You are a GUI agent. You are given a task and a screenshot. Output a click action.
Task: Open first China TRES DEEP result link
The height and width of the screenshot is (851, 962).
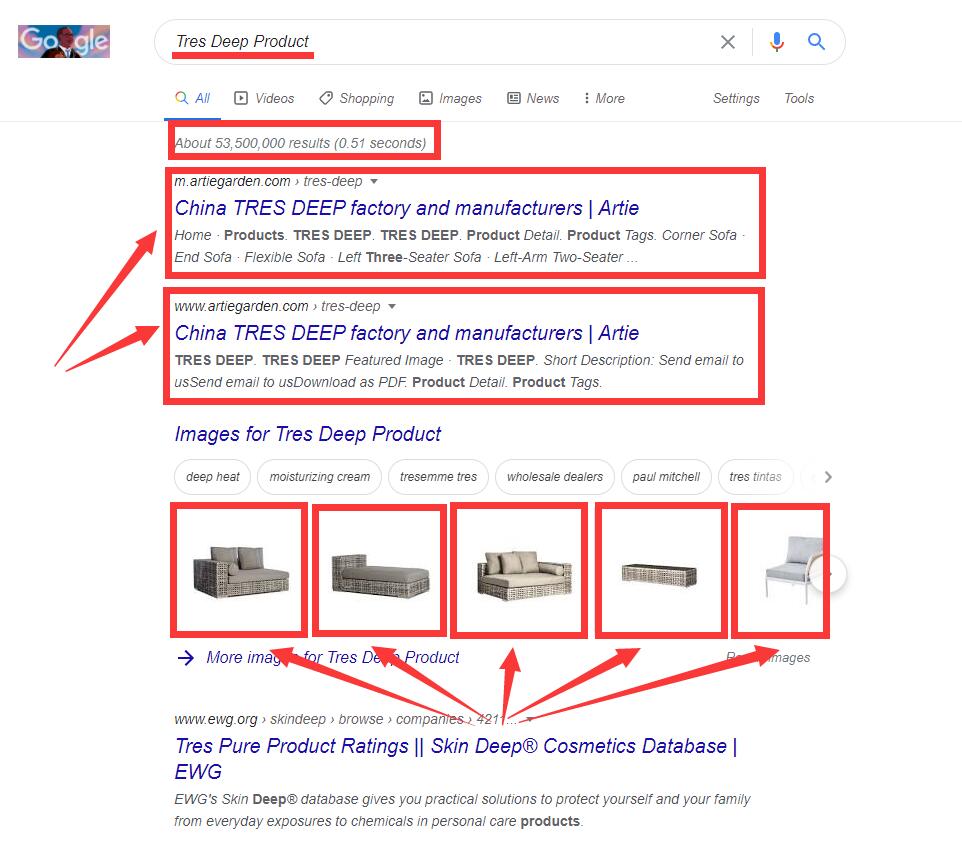point(407,208)
